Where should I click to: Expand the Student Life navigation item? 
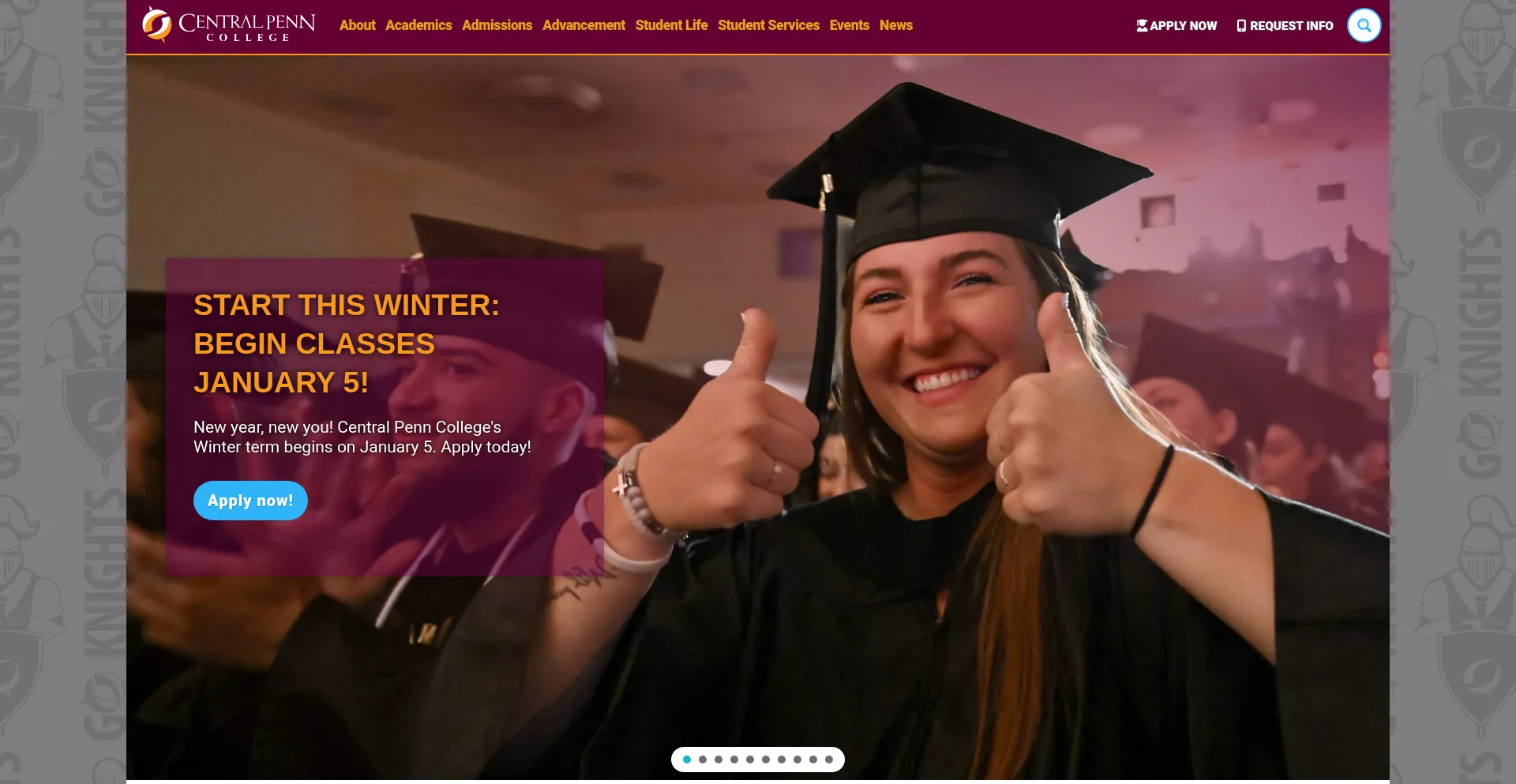[671, 25]
